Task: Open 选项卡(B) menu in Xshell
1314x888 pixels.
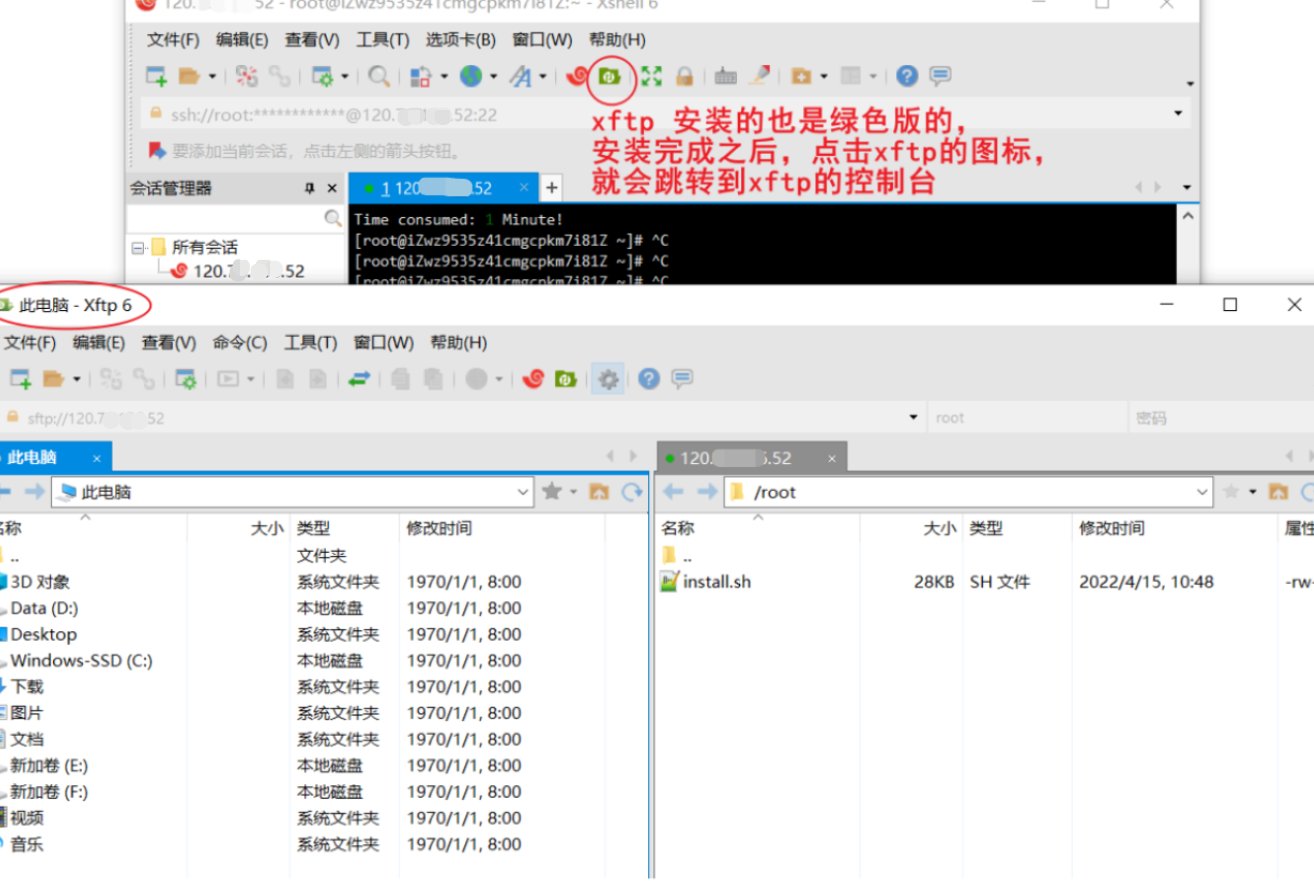Action: pos(460,40)
